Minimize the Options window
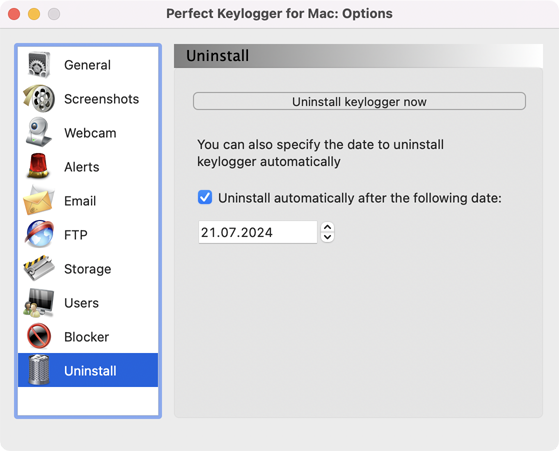The width and height of the screenshot is (559, 451). point(34,14)
